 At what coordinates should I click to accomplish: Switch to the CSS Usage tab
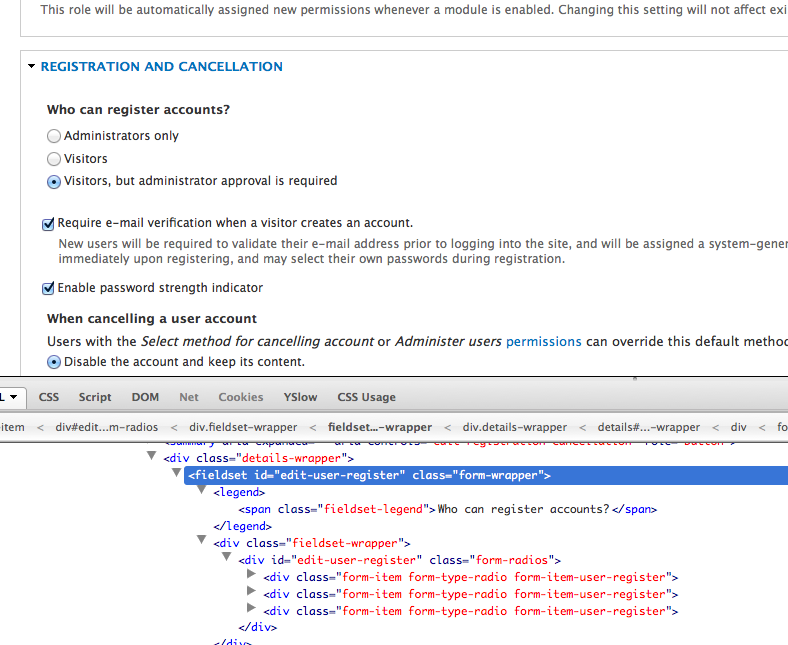pos(366,397)
